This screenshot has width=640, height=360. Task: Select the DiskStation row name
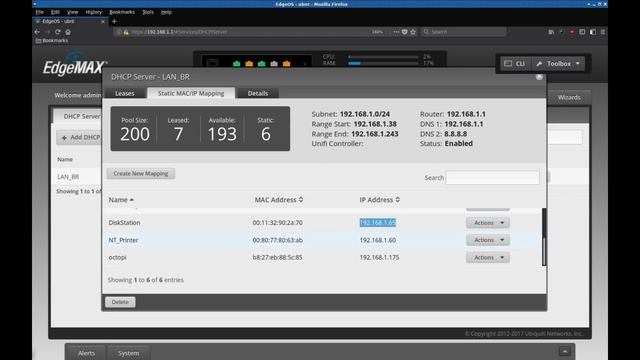pyautogui.click(x=124, y=223)
